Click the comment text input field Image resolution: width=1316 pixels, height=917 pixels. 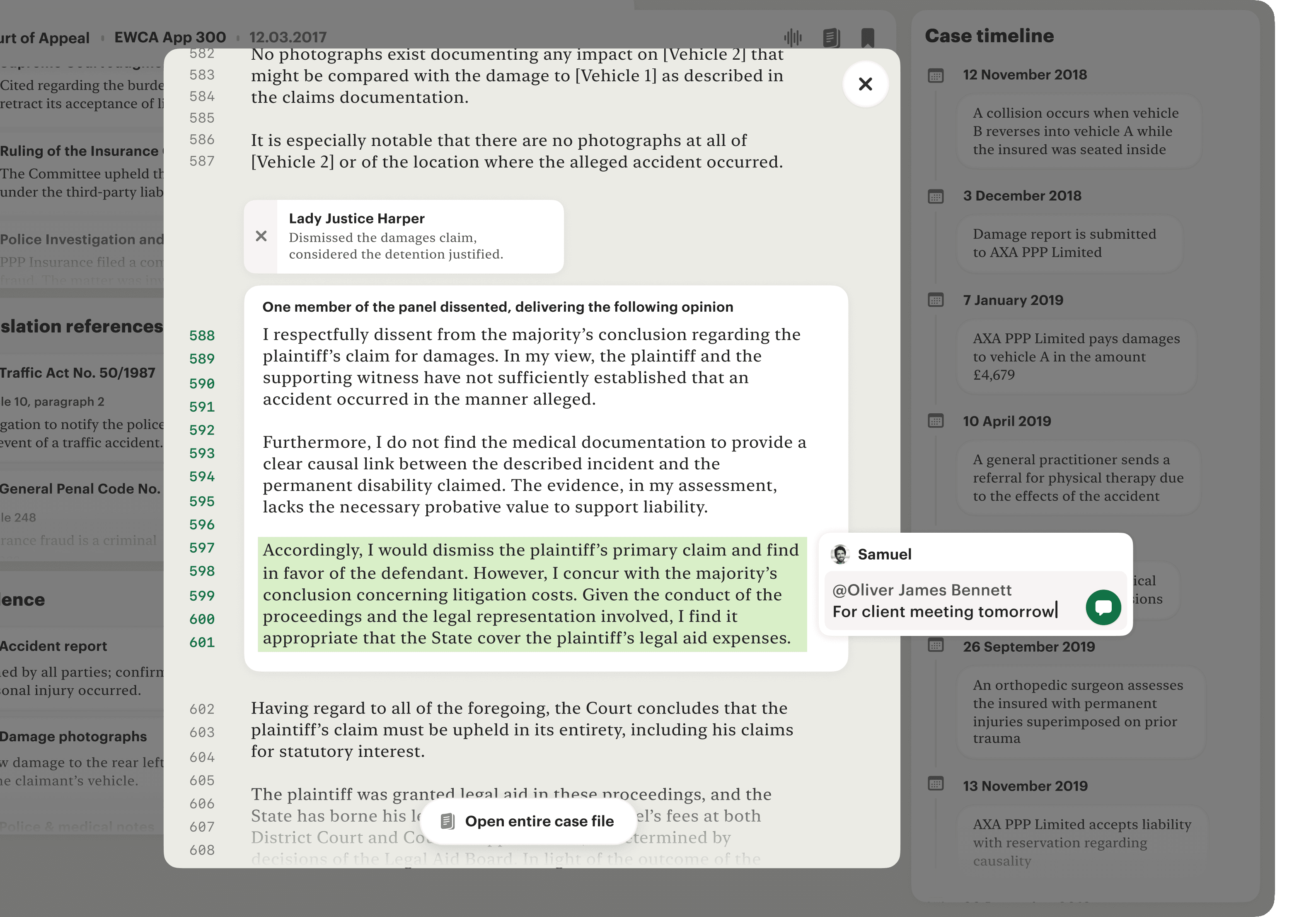[x=951, y=611]
